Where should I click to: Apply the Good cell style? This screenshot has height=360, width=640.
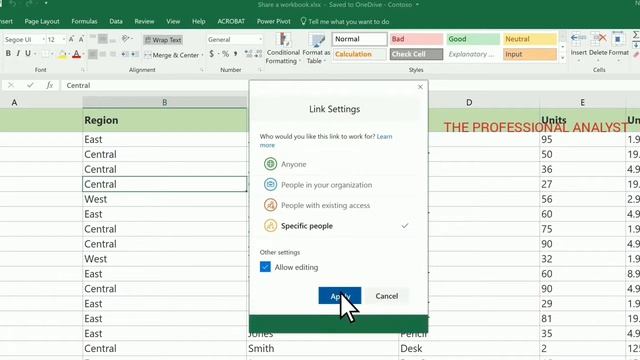click(473, 39)
